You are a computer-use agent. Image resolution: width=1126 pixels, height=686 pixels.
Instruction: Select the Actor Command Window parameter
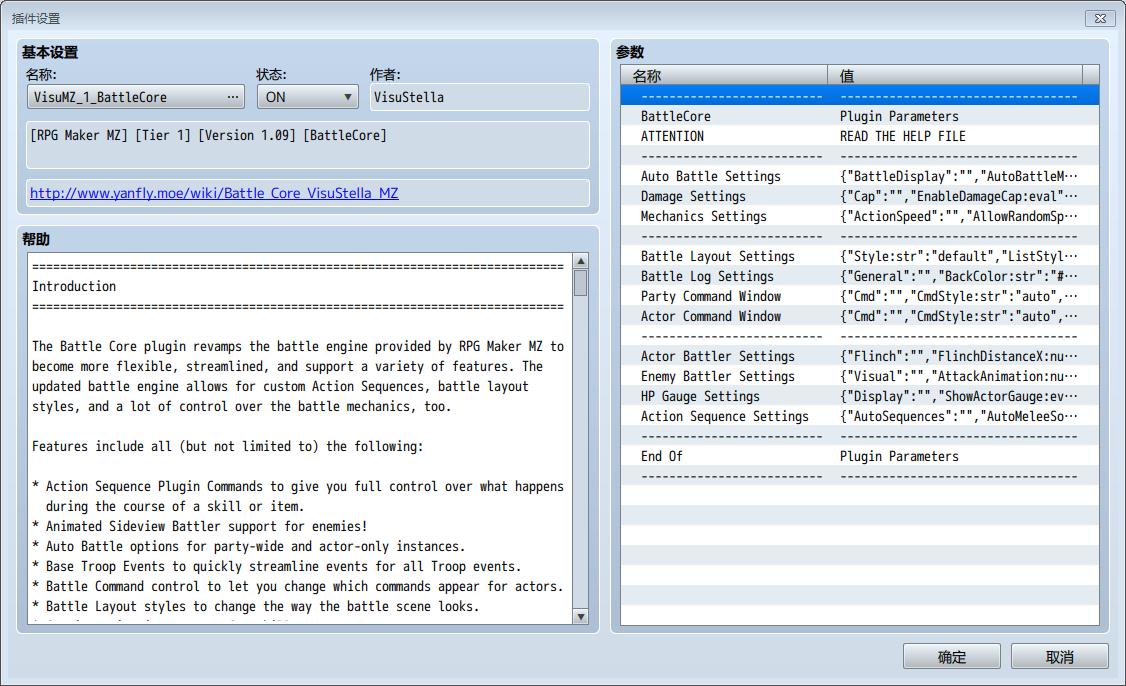click(860, 316)
